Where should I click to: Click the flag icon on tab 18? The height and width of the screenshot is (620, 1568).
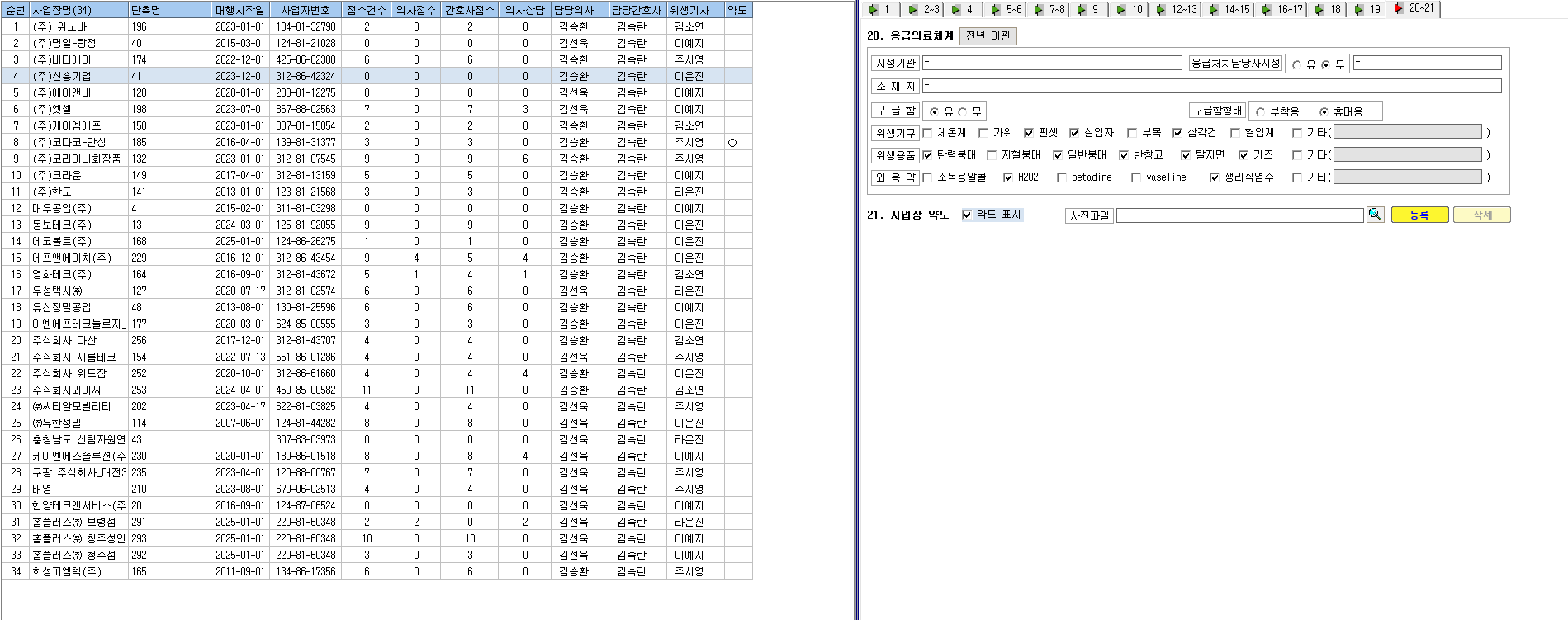(x=1319, y=10)
